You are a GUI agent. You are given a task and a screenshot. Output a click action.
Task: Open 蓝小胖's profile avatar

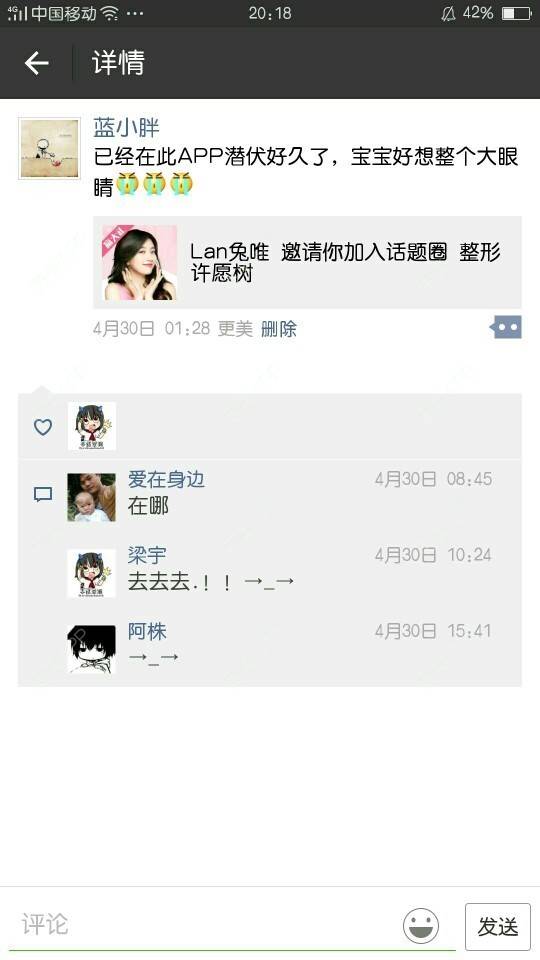click(x=50, y=148)
